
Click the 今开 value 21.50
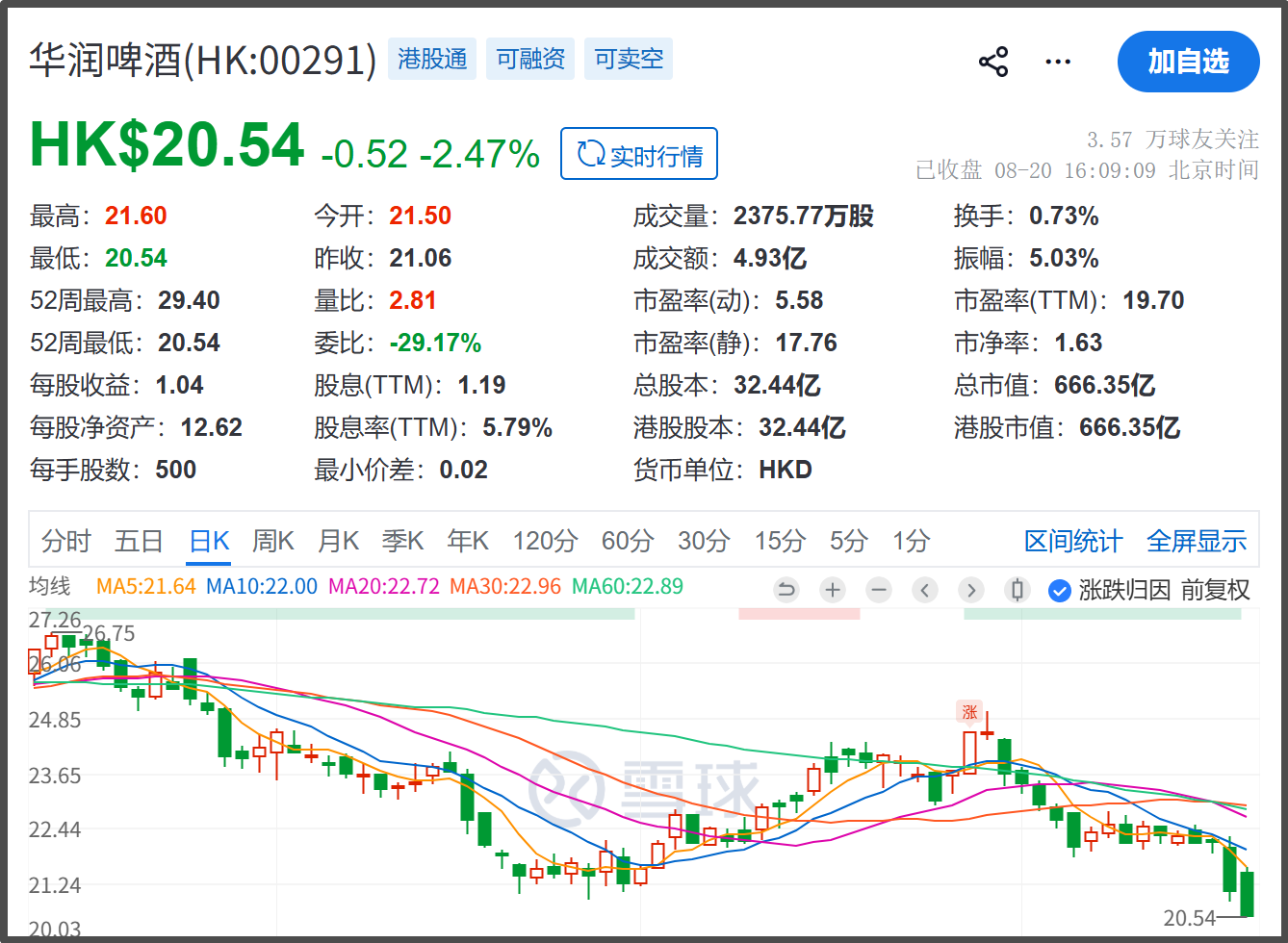point(421,216)
